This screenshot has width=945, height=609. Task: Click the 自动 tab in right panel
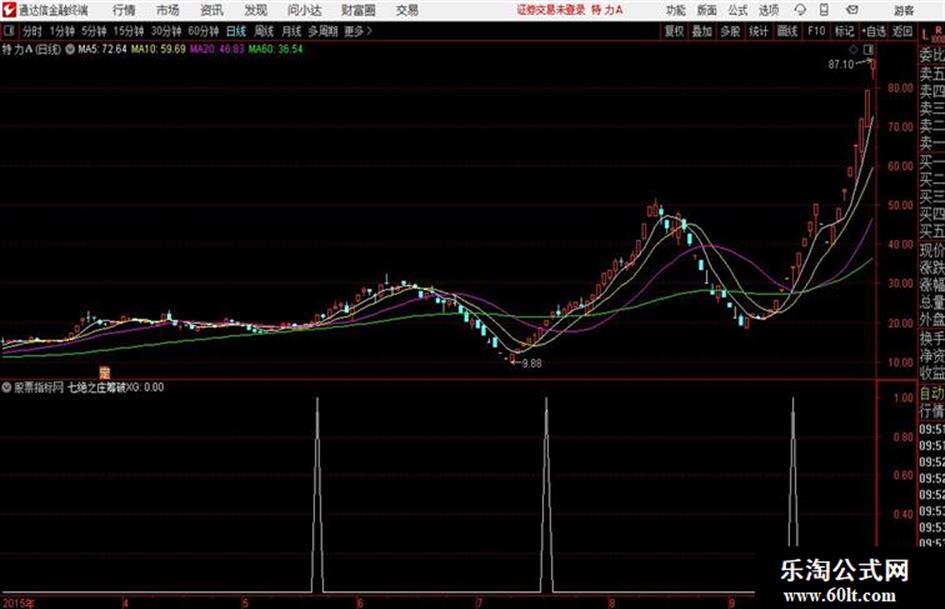click(x=932, y=394)
